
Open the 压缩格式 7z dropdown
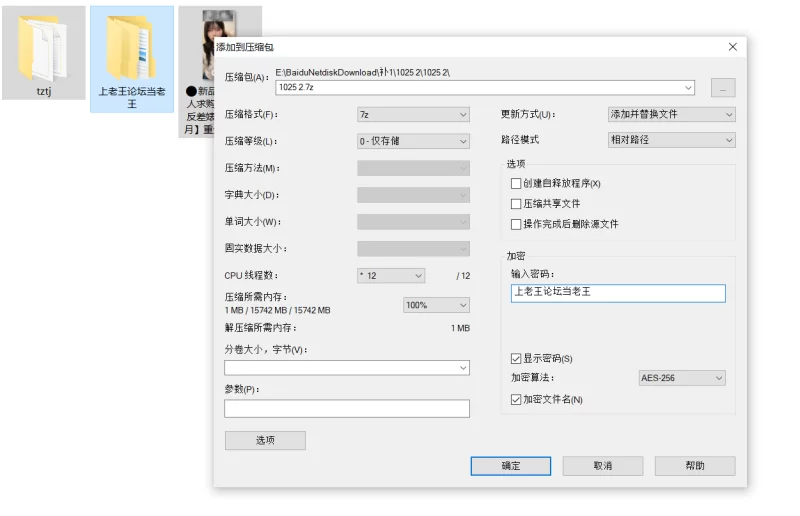coord(413,115)
